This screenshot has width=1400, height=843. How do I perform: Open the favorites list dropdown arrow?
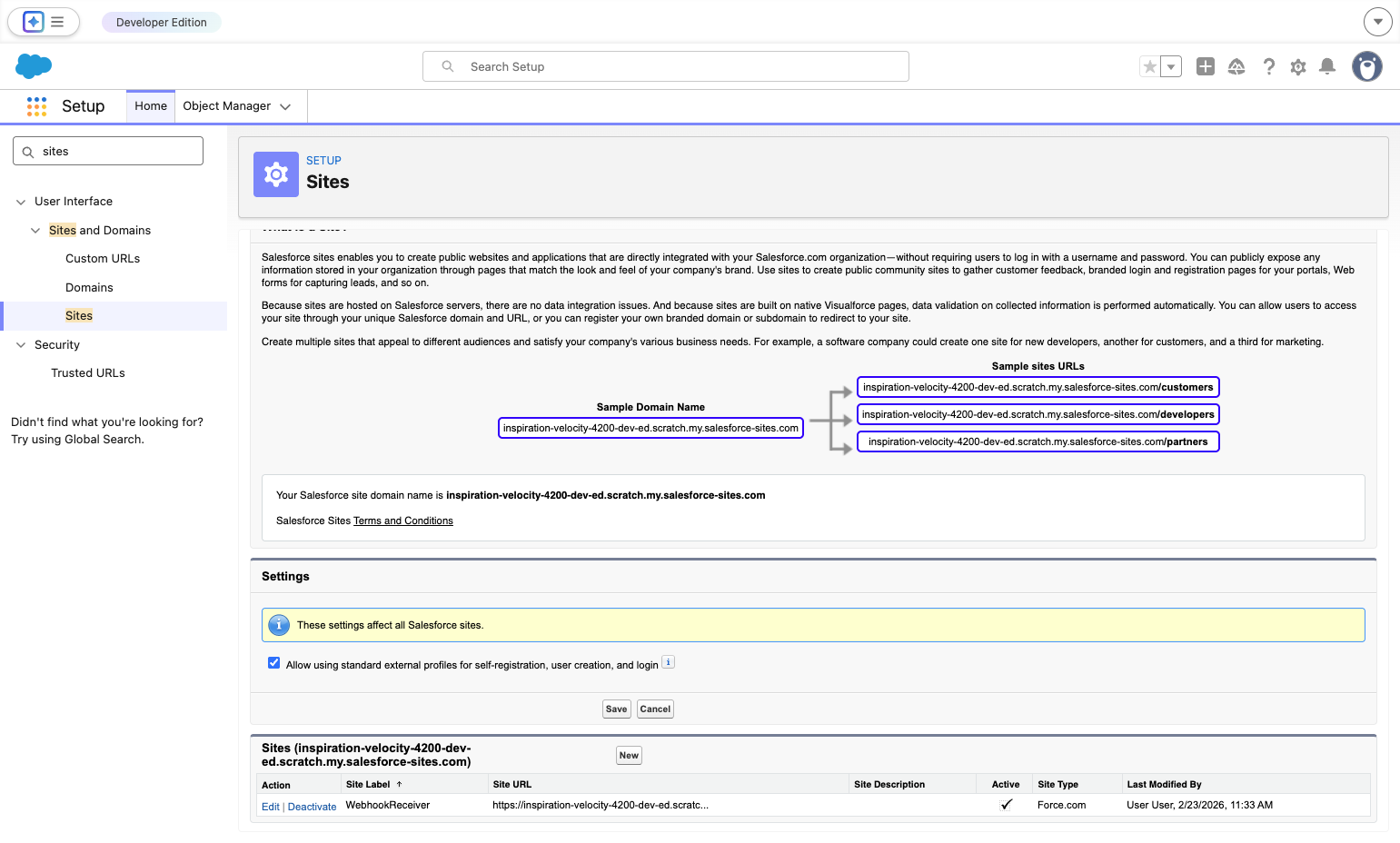[x=1171, y=66]
